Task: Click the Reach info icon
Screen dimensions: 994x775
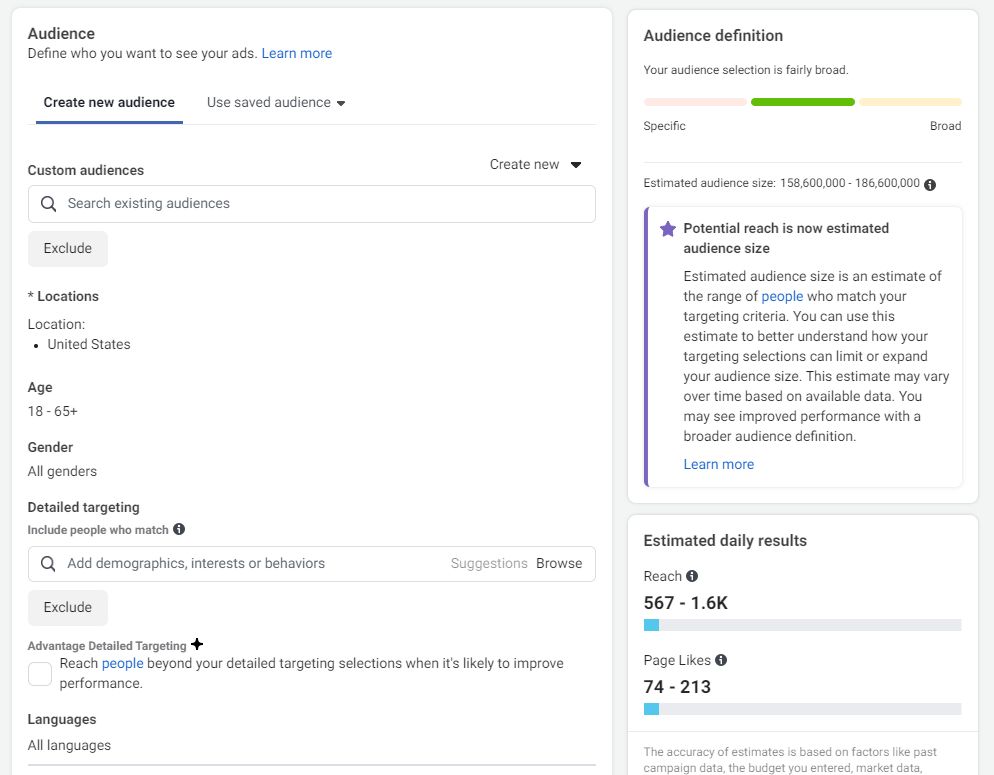Action: (x=692, y=575)
